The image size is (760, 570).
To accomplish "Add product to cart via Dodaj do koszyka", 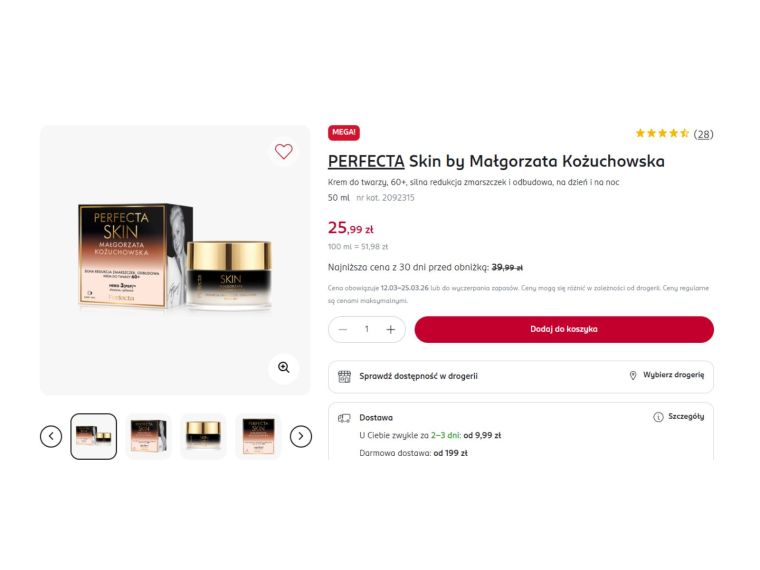I will coord(564,330).
